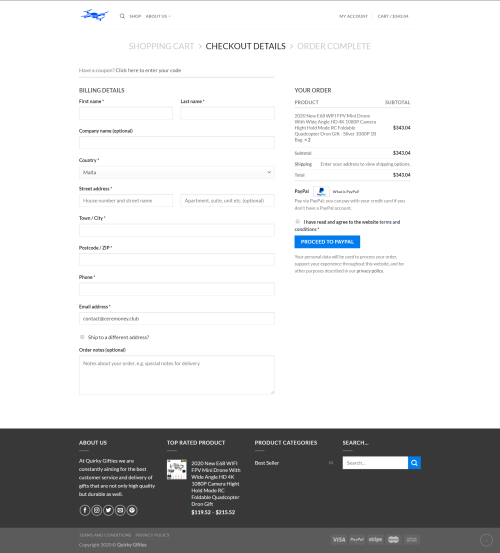Click the PayPal logo in payment section
The image size is (500, 553).
coord(321,192)
